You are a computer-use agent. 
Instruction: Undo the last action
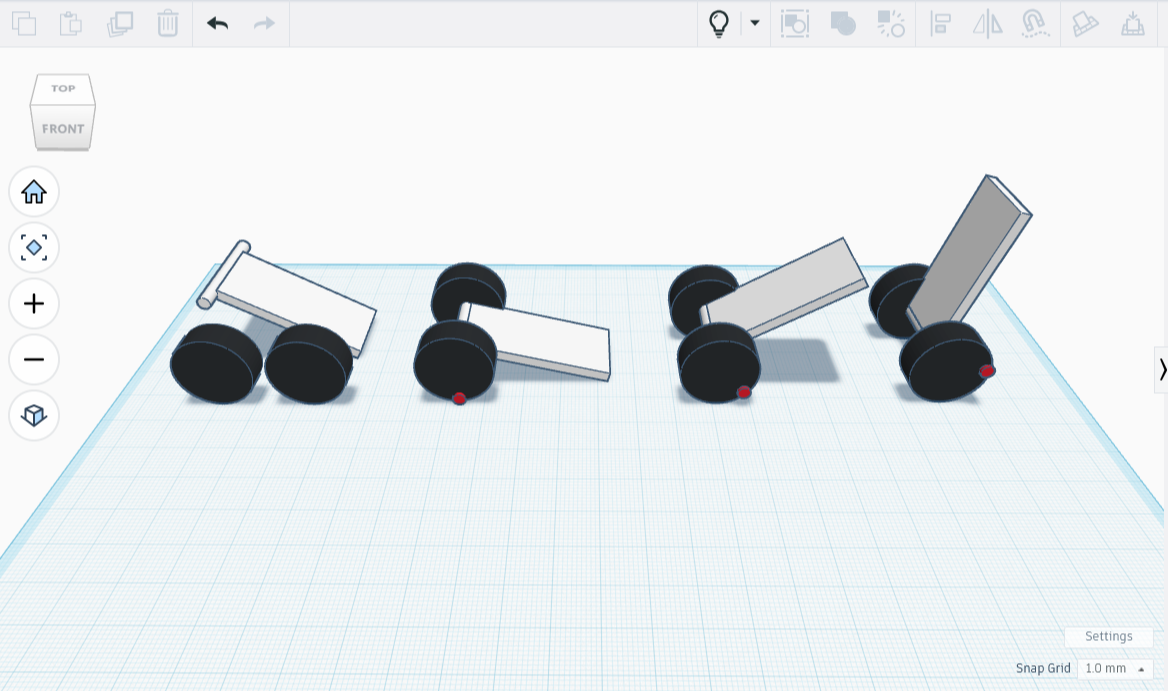point(218,23)
